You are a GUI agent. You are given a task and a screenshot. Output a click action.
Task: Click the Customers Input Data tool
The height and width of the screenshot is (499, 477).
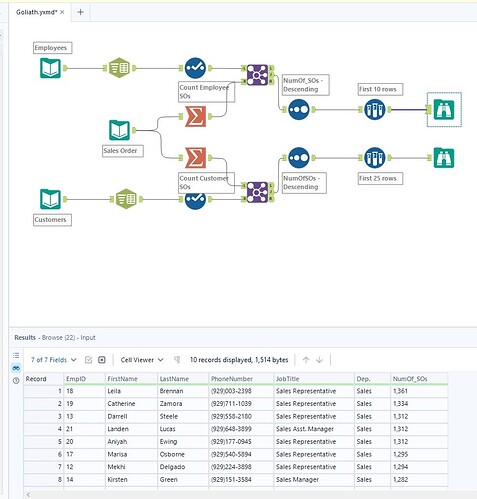[50, 199]
